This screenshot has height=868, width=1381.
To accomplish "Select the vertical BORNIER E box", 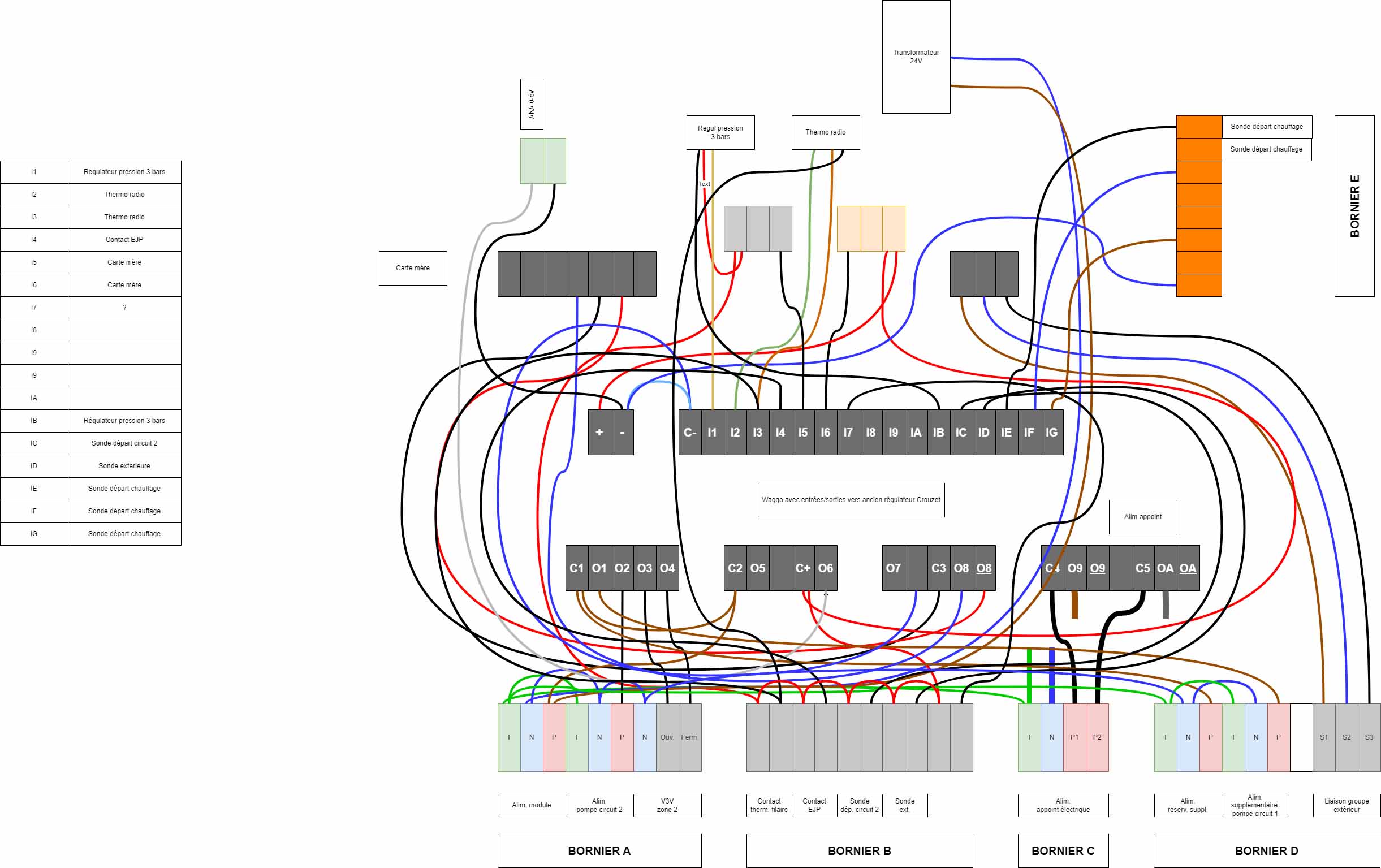I will click(x=1354, y=206).
